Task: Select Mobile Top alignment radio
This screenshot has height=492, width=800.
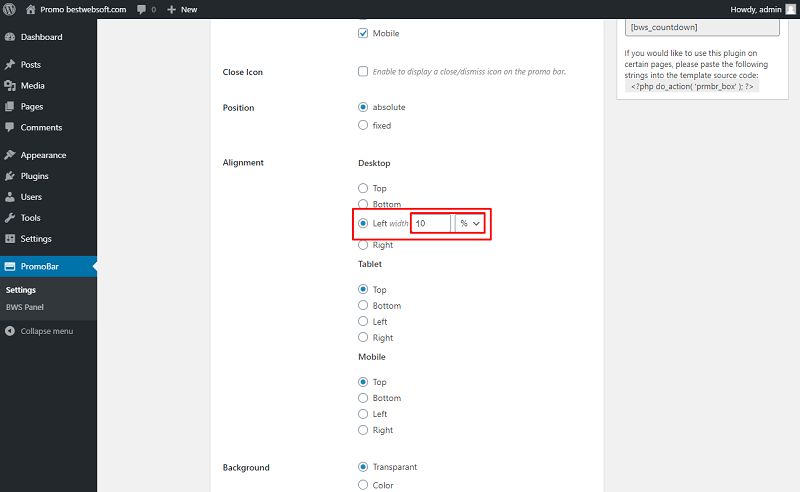Action: [x=363, y=382]
